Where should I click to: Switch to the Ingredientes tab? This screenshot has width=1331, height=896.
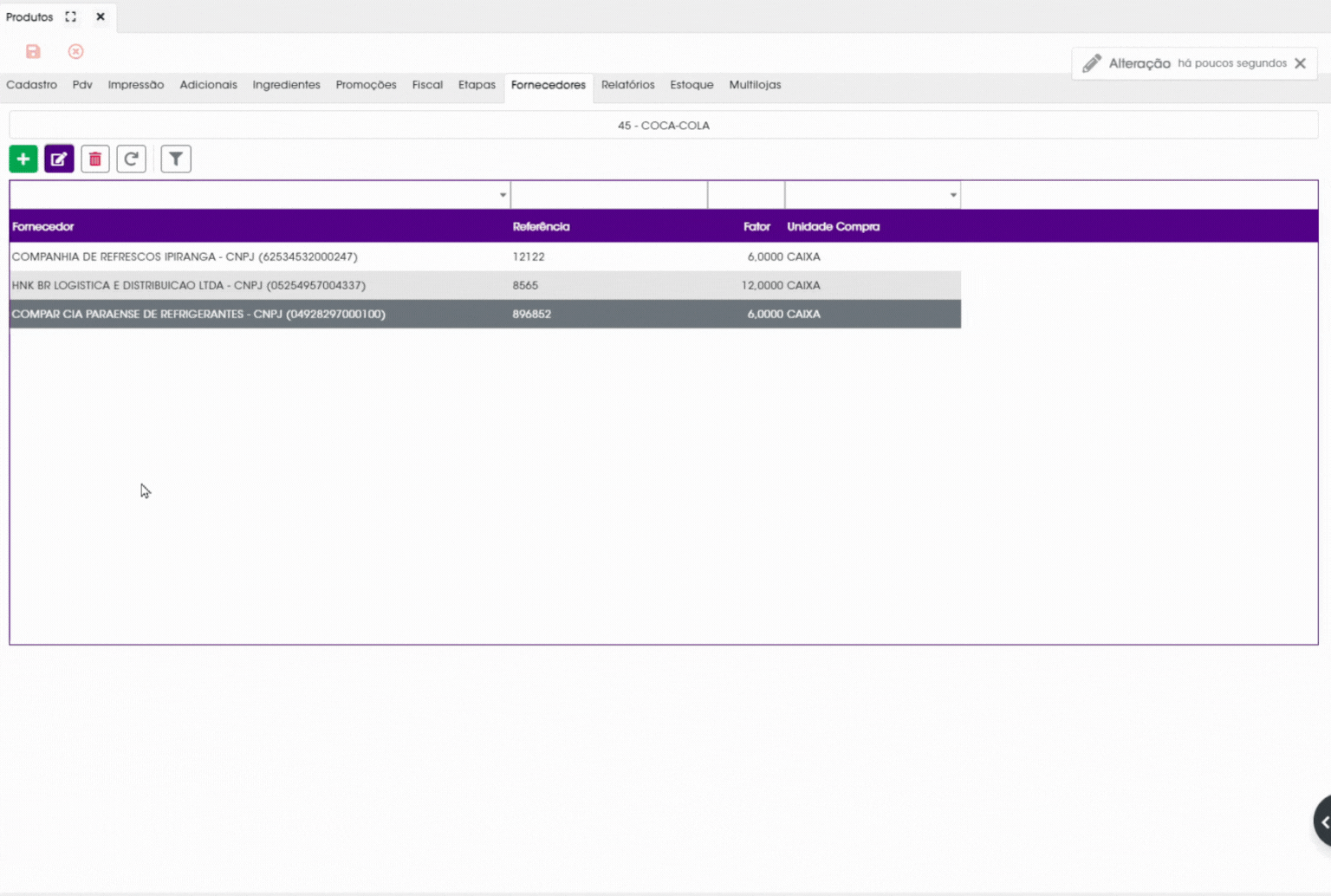[x=287, y=85]
